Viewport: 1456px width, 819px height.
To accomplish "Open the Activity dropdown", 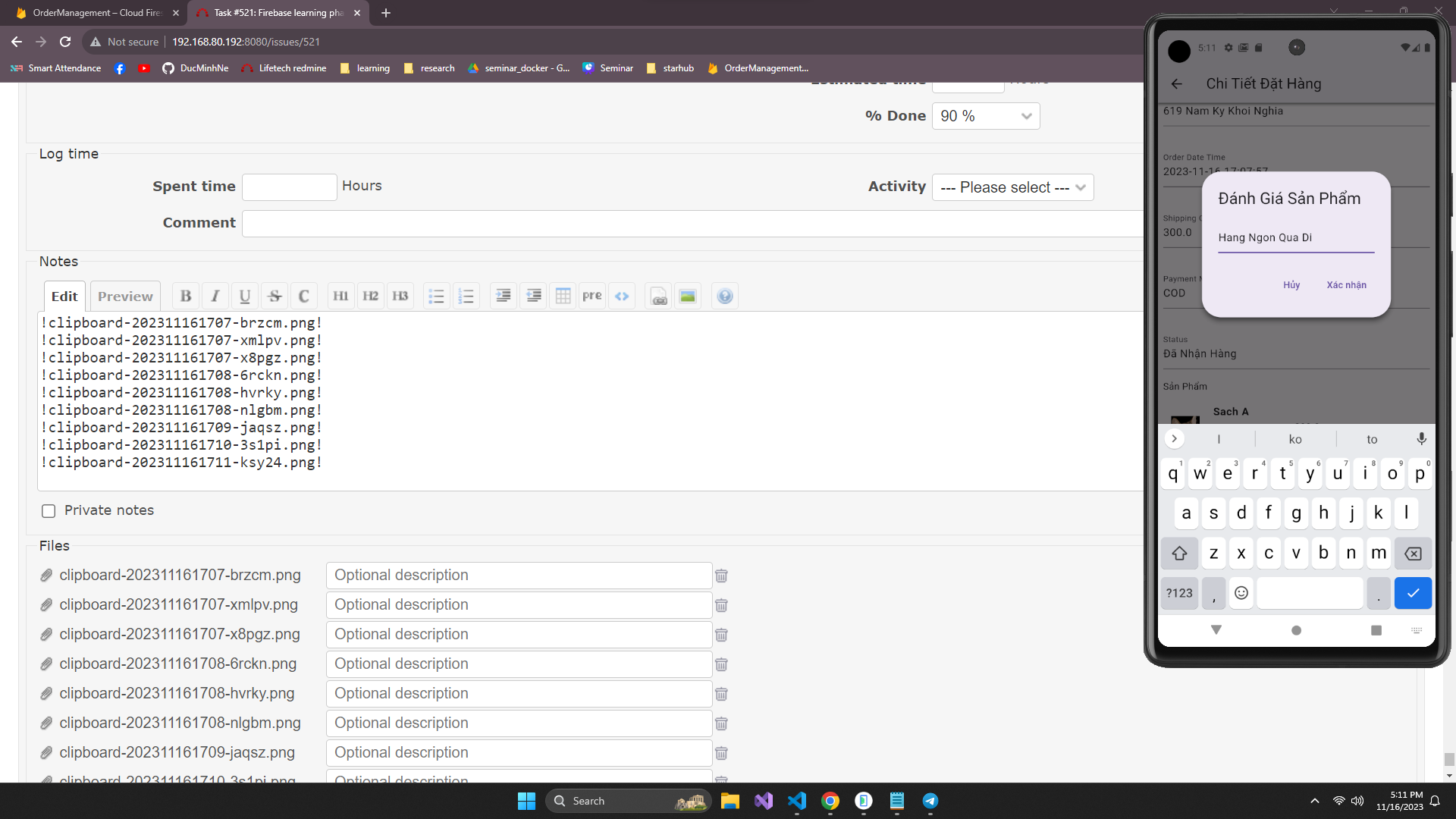I will [1012, 187].
